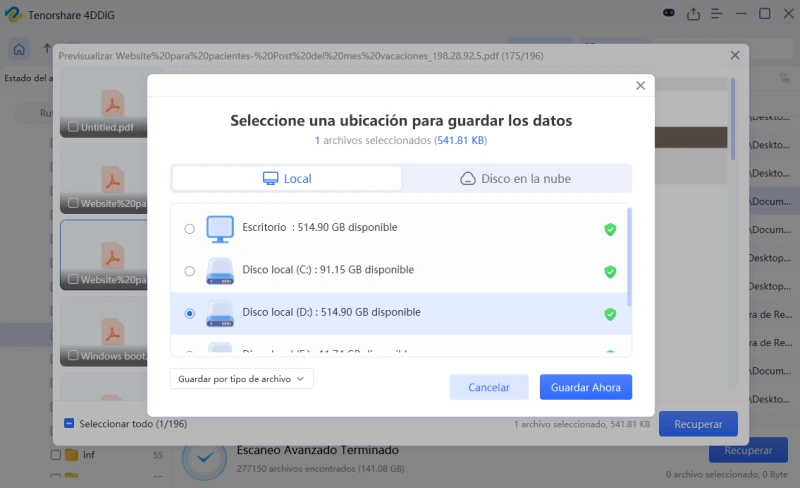Switch to the Local tab
The image size is (800, 488).
click(x=286, y=179)
